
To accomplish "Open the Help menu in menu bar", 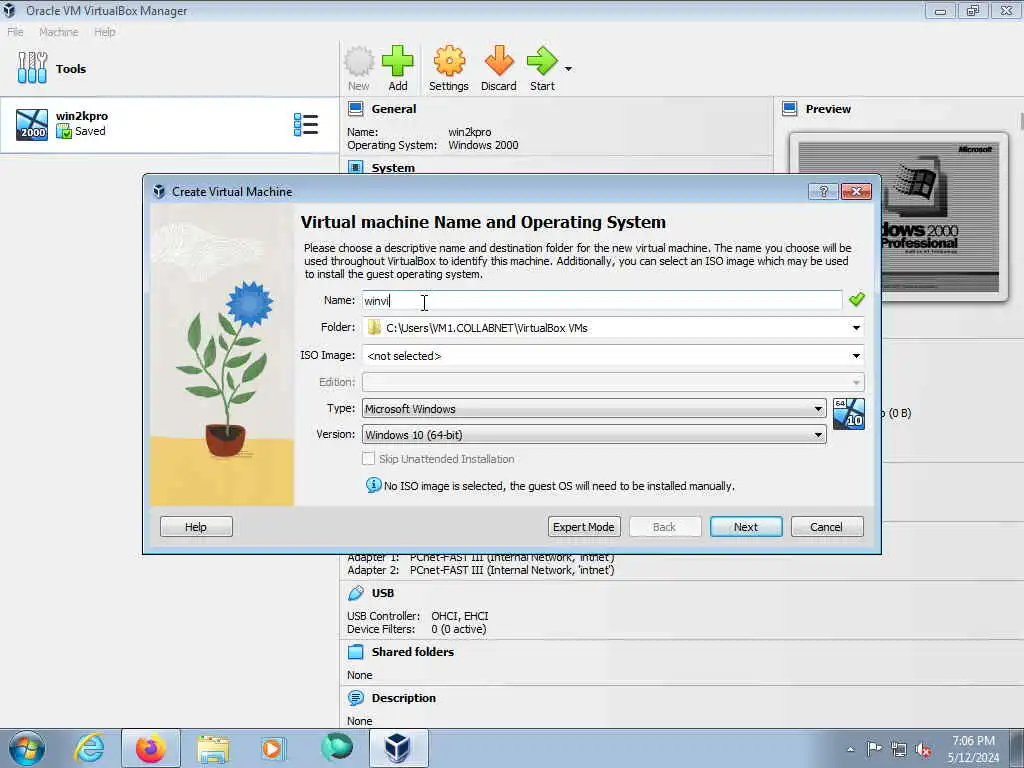I will (104, 32).
